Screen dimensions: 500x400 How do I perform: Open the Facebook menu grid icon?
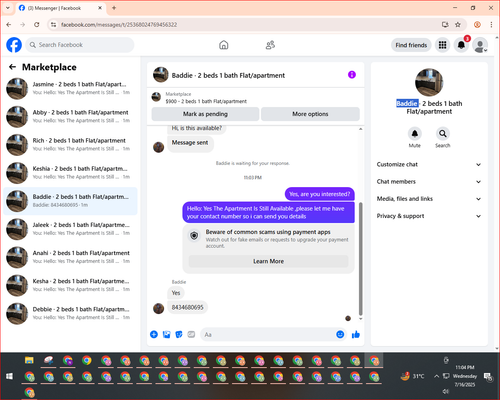pos(442,45)
